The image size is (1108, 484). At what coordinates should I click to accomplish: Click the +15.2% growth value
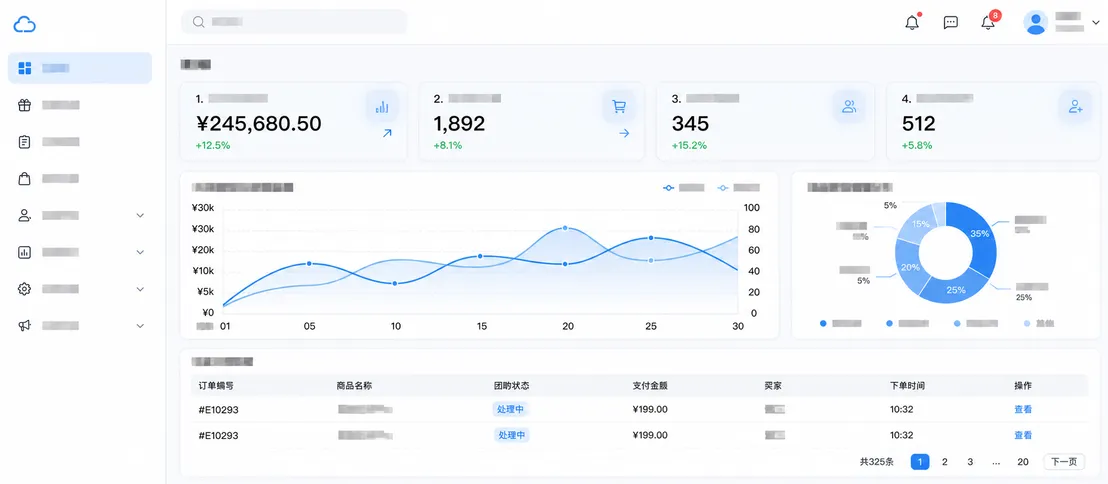click(x=689, y=145)
